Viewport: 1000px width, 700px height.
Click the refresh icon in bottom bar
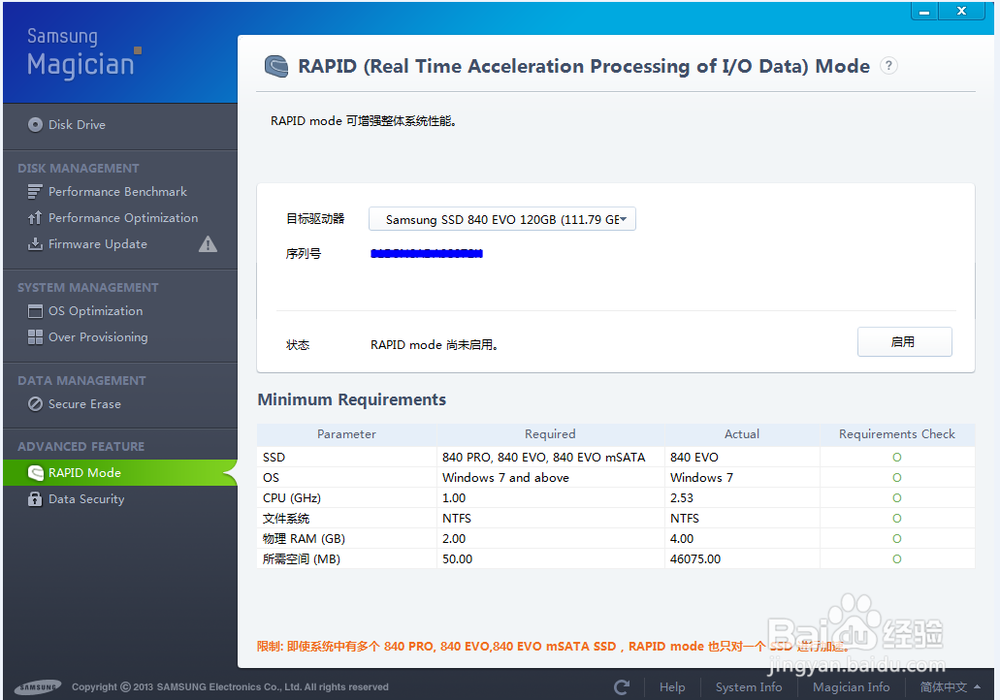tap(622, 687)
